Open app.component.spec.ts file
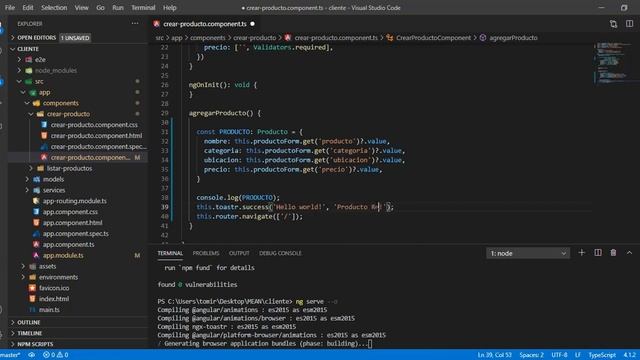640x360 pixels. [x=76, y=233]
